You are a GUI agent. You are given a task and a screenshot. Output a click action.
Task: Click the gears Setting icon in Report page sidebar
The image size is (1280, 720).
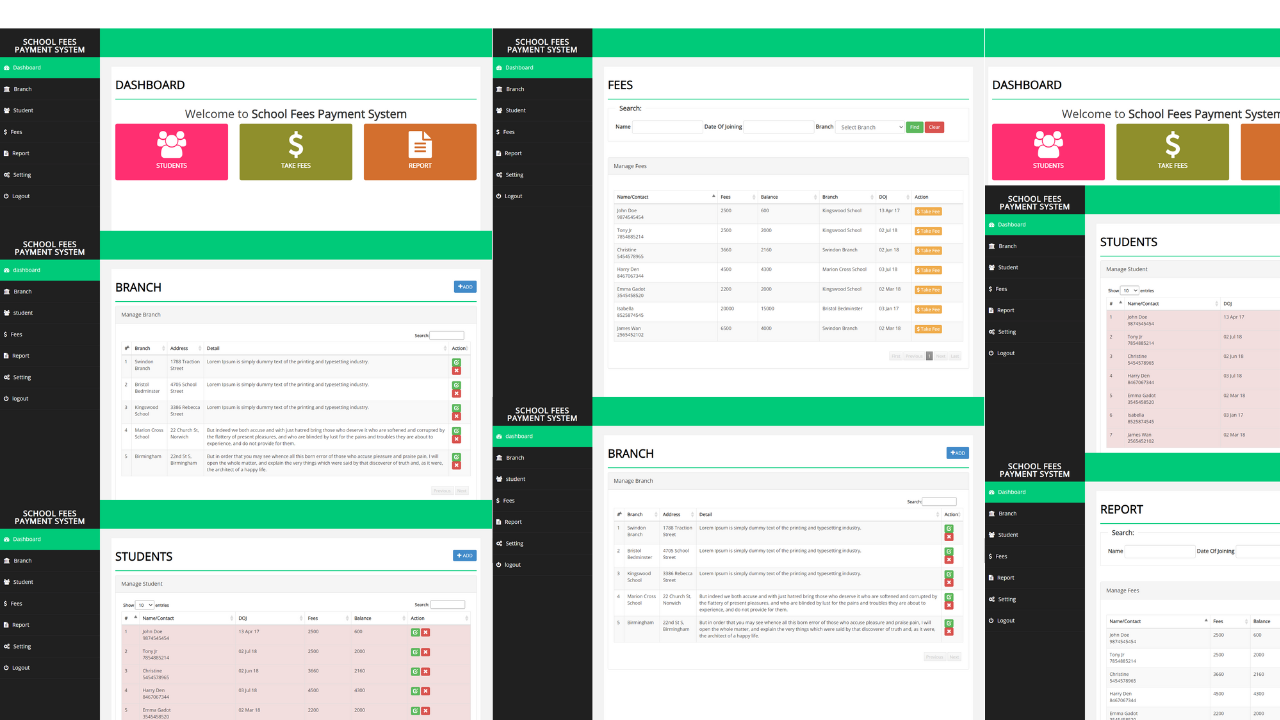[x=992, y=599]
